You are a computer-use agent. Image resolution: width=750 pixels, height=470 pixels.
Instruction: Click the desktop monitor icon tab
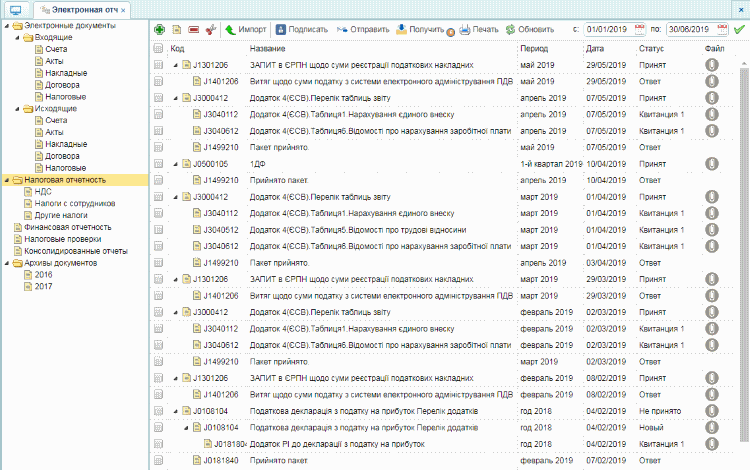tap(16, 10)
